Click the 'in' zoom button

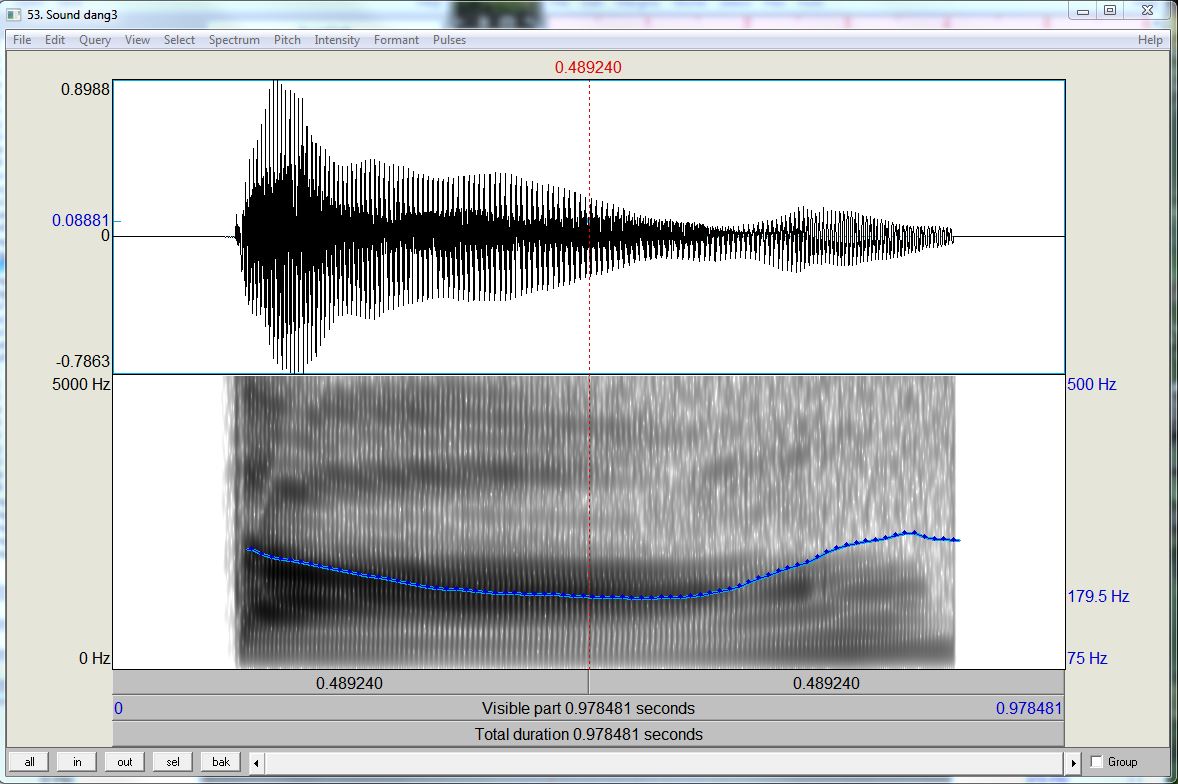point(77,761)
